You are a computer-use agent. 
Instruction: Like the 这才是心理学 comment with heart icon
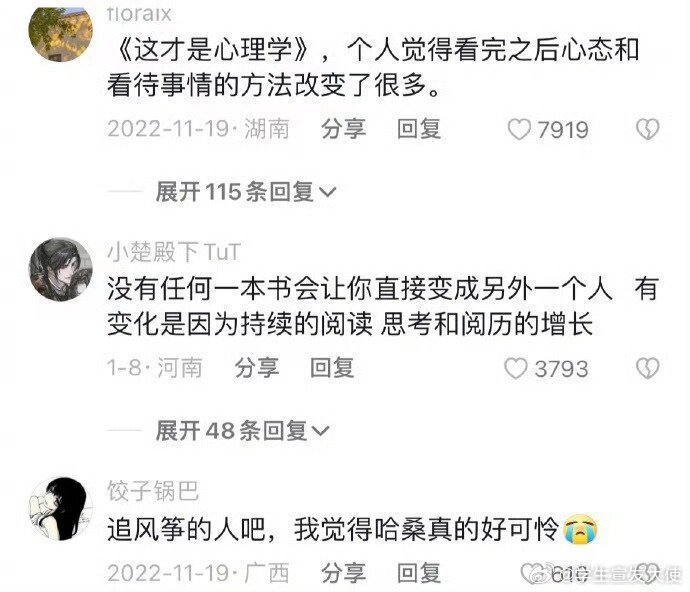[x=519, y=130]
